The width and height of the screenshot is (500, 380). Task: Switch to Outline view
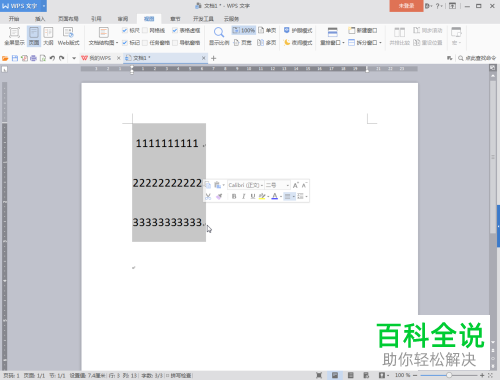point(48,36)
